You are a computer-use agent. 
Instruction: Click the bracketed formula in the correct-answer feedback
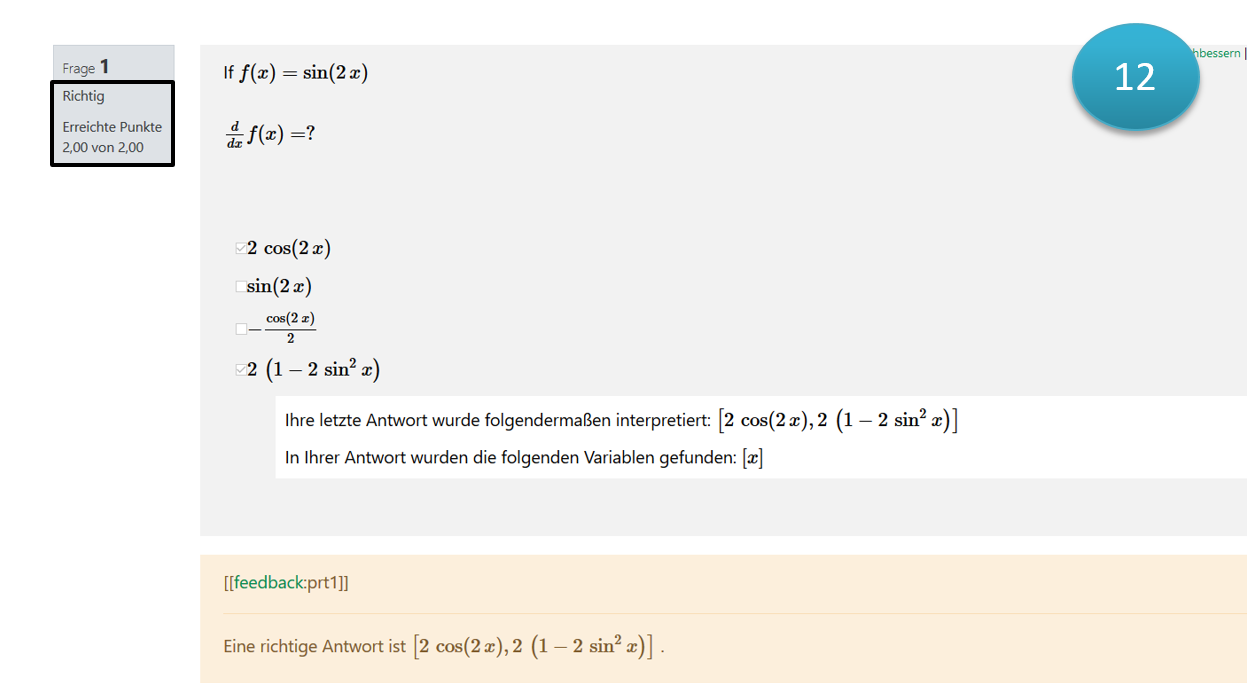533,646
